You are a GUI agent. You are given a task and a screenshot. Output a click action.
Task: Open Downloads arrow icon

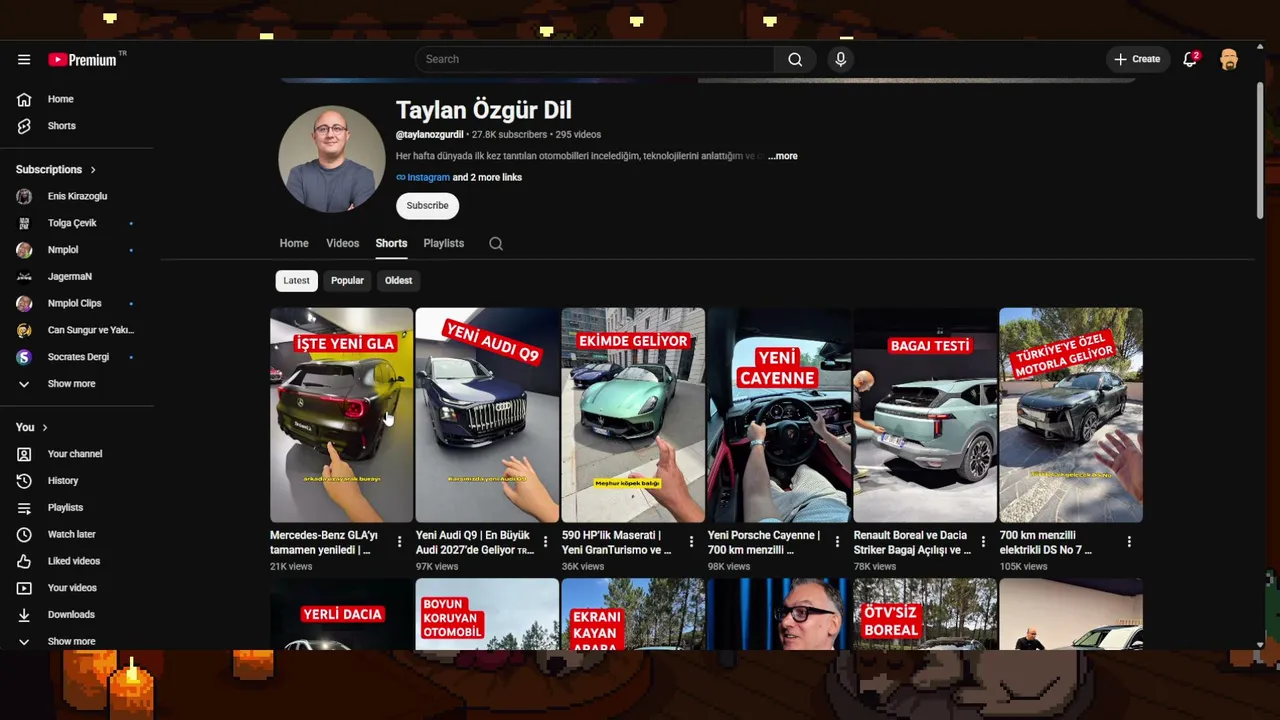pyautogui.click(x=24, y=615)
